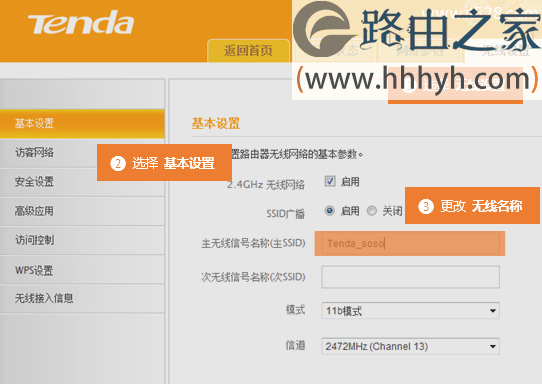Click the 主SSID field containing Tenda_soso
Viewport: 542px width, 384px height.
[x=410, y=243]
